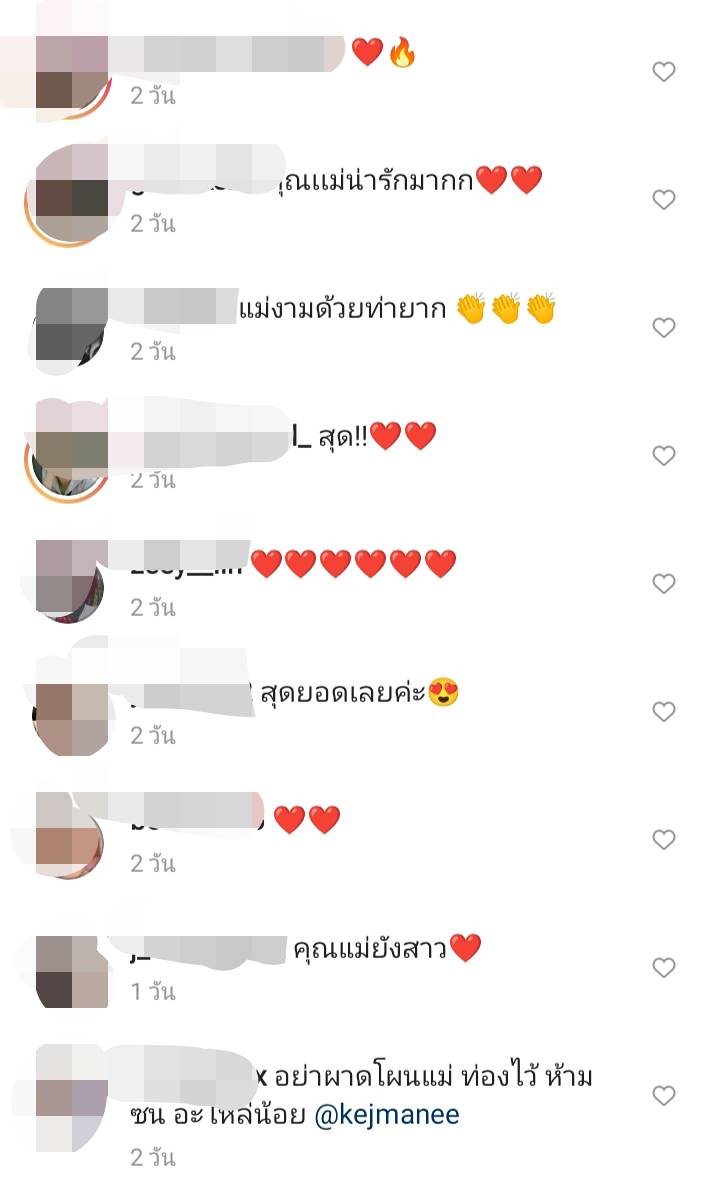This screenshot has width=720, height=1184.
Task: Like the comment 'คุณแม่น่ารักมากก'
Action: click(x=663, y=199)
